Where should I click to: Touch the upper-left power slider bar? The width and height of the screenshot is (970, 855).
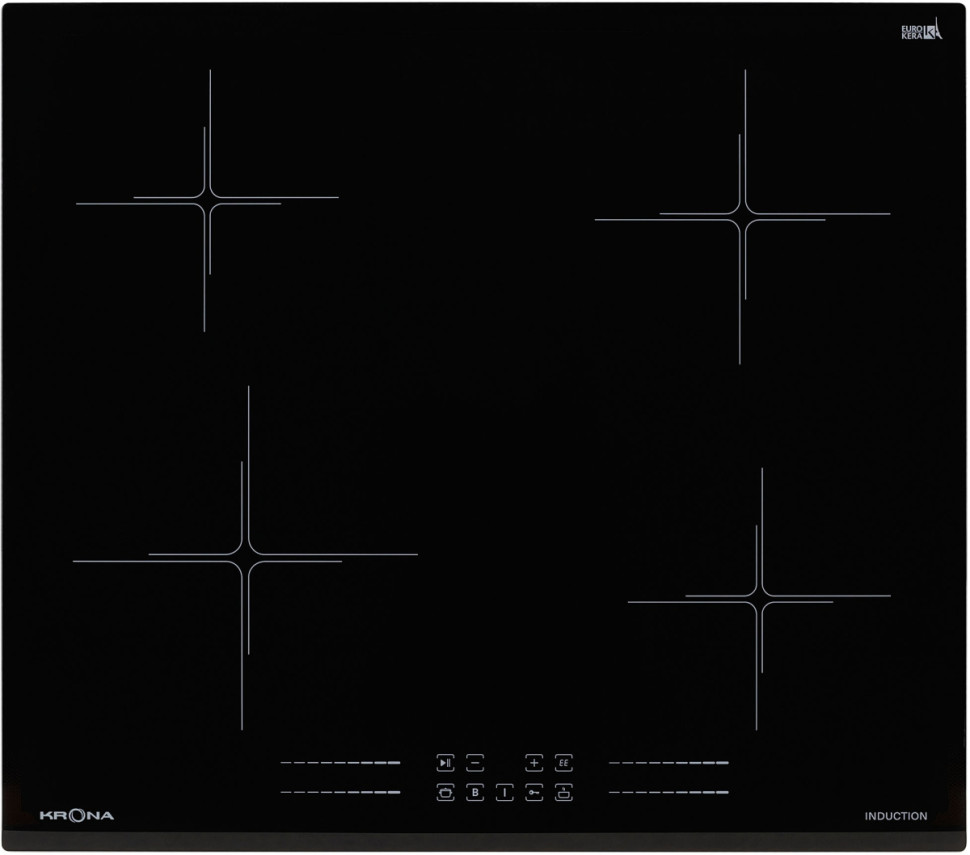pos(340,763)
